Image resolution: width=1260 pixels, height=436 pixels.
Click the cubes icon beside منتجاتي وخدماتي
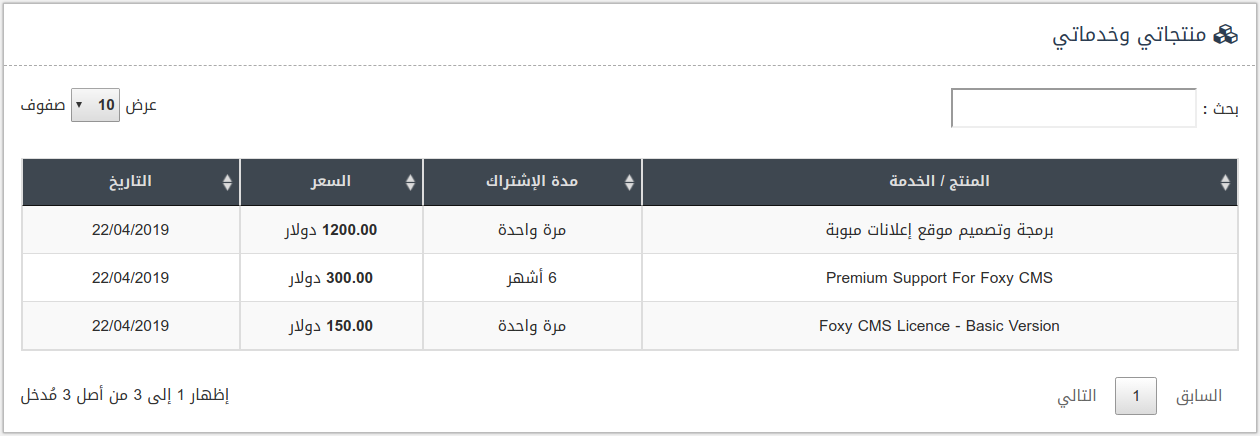click(x=1225, y=35)
